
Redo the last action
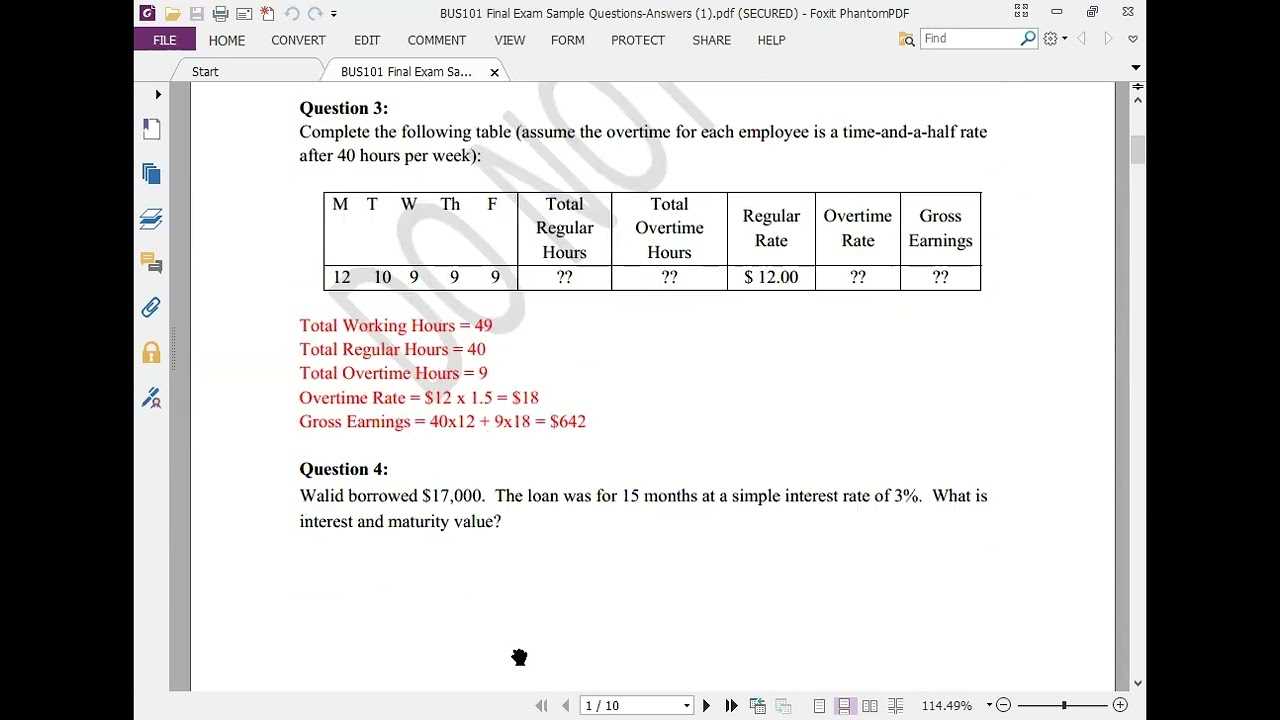click(315, 13)
